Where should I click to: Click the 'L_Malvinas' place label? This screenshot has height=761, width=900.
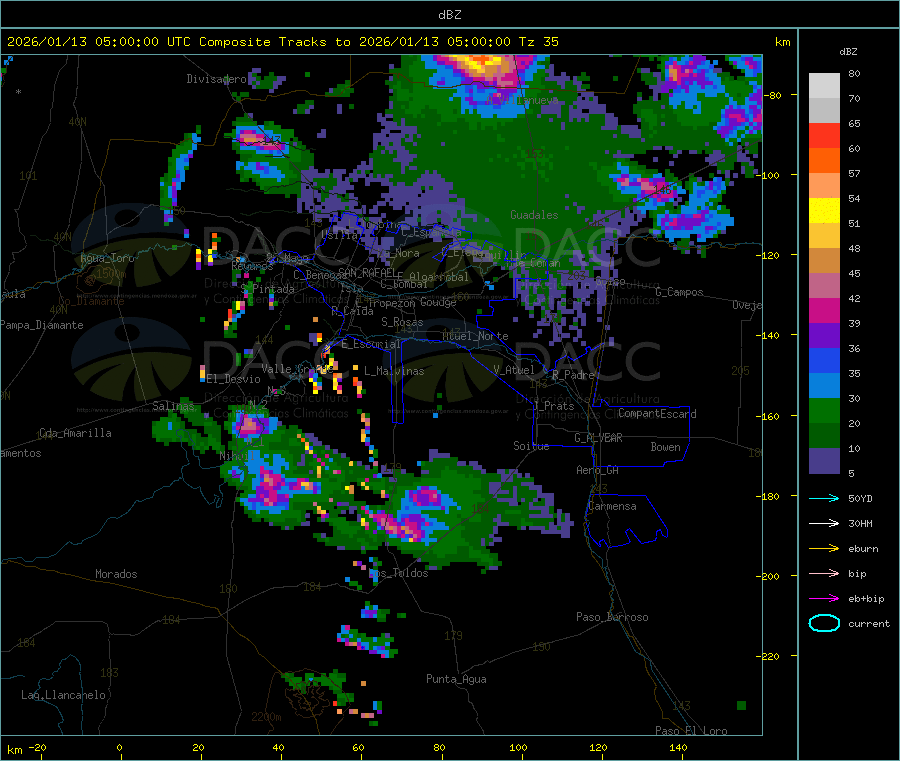pyautogui.click(x=394, y=371)
